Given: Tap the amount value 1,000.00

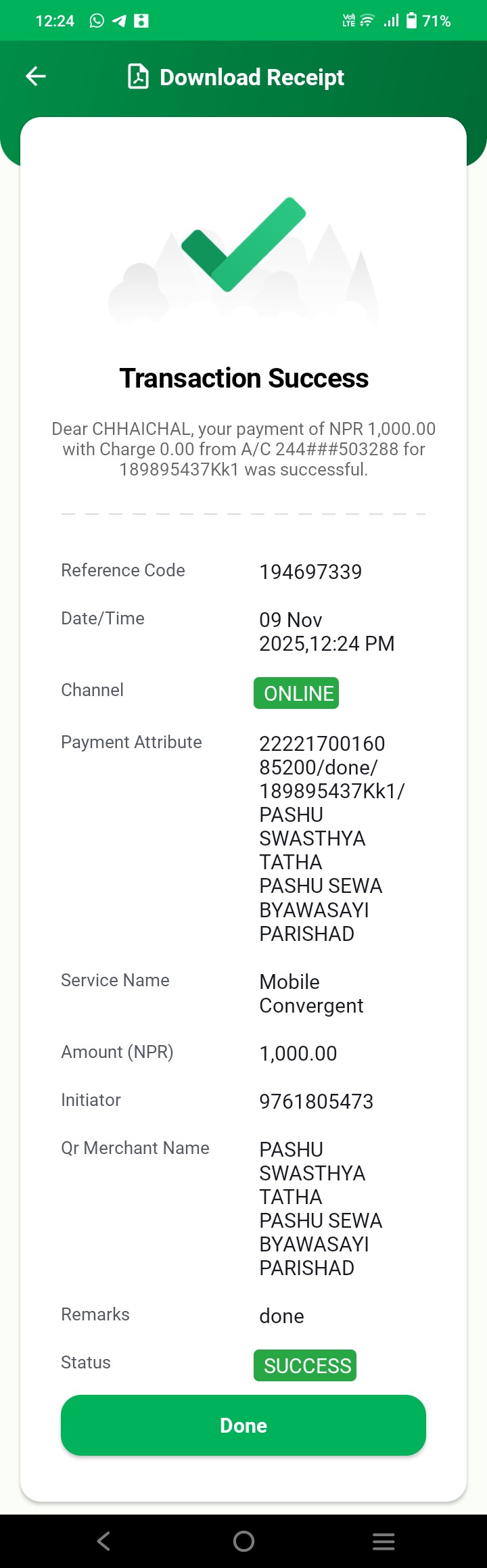Looking at the screenshot, I should [298, 1053].
